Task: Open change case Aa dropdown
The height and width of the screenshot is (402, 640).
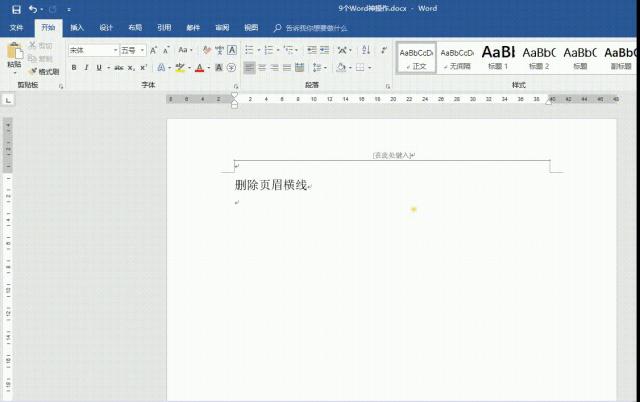Action: click(x=185, y=50)
